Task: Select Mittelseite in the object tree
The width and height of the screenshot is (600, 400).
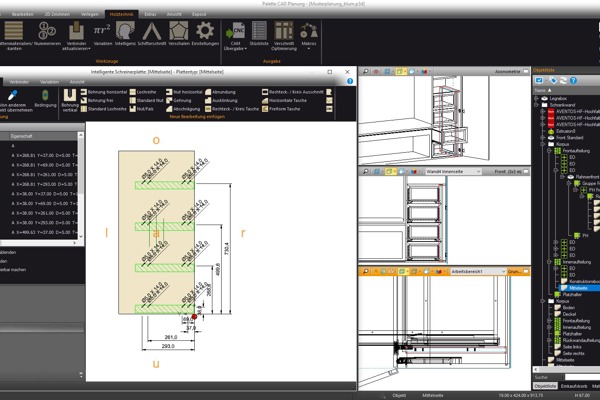Action: tap(571, 287)
